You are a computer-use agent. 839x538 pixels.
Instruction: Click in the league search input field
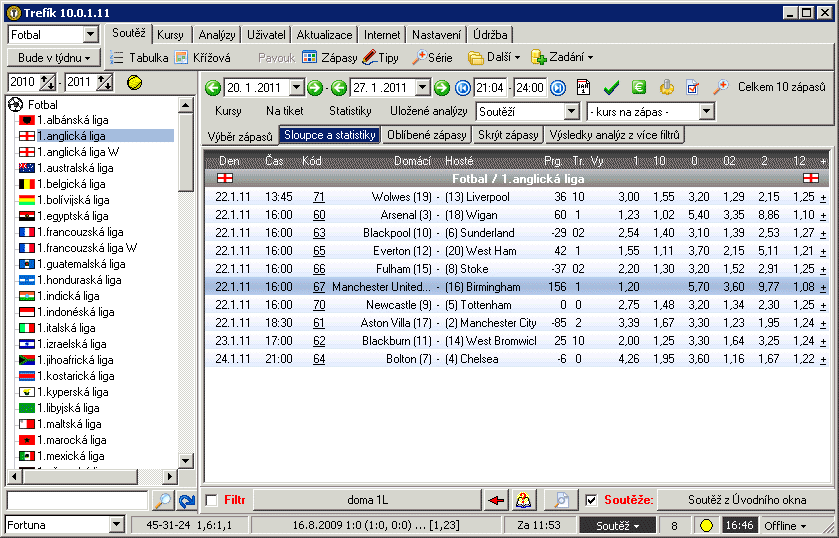[77, 501]
